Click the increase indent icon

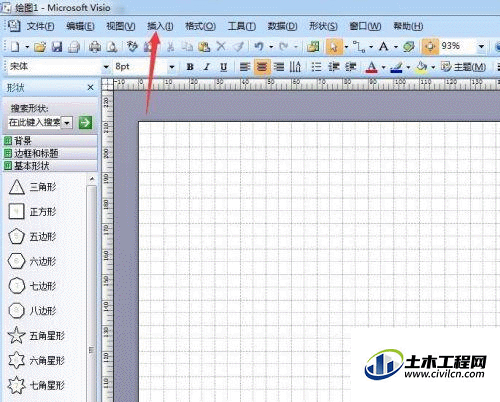350,67
